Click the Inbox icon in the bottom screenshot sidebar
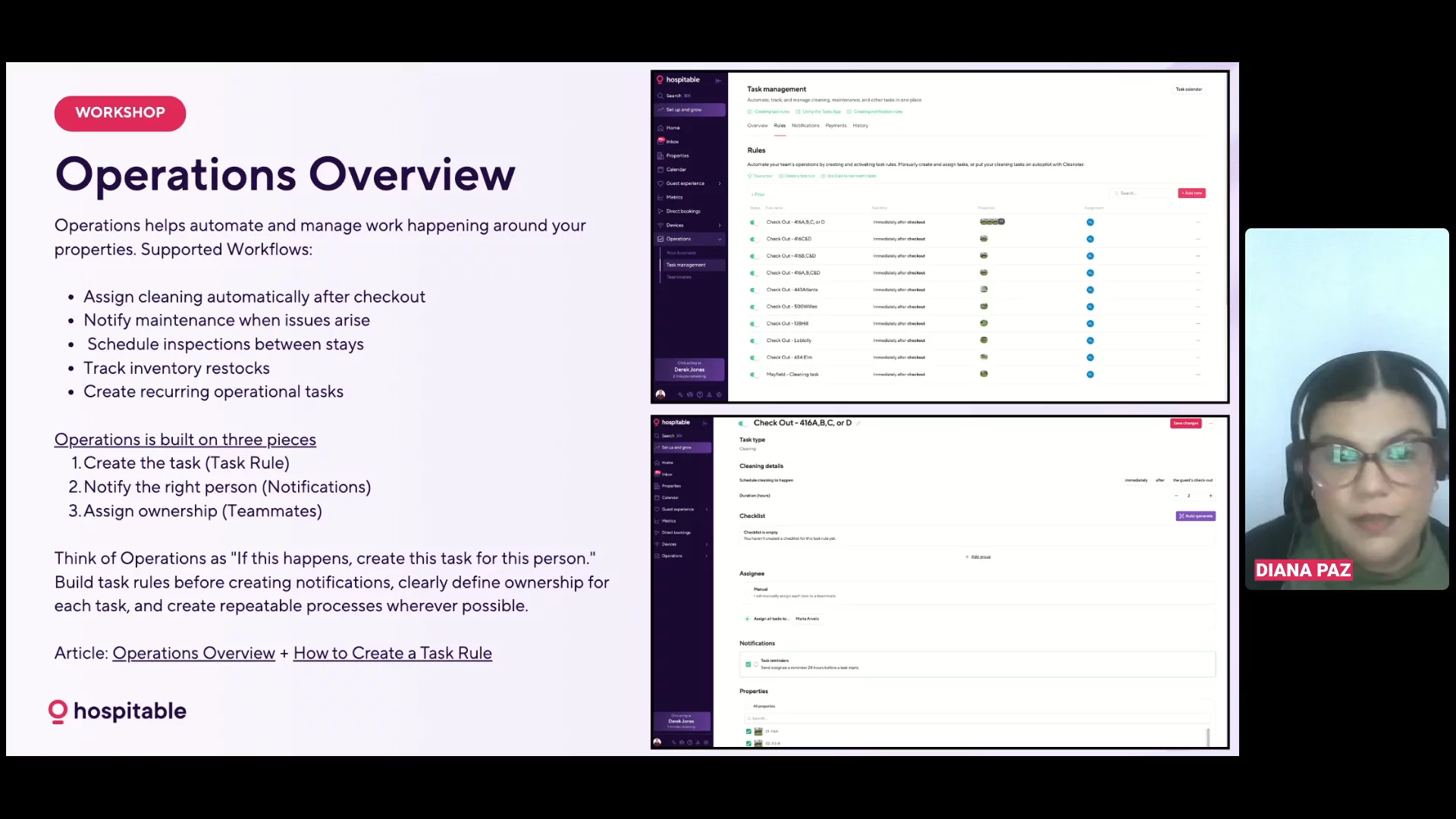This screenshot has height=819, width=1456. point(657,474)
